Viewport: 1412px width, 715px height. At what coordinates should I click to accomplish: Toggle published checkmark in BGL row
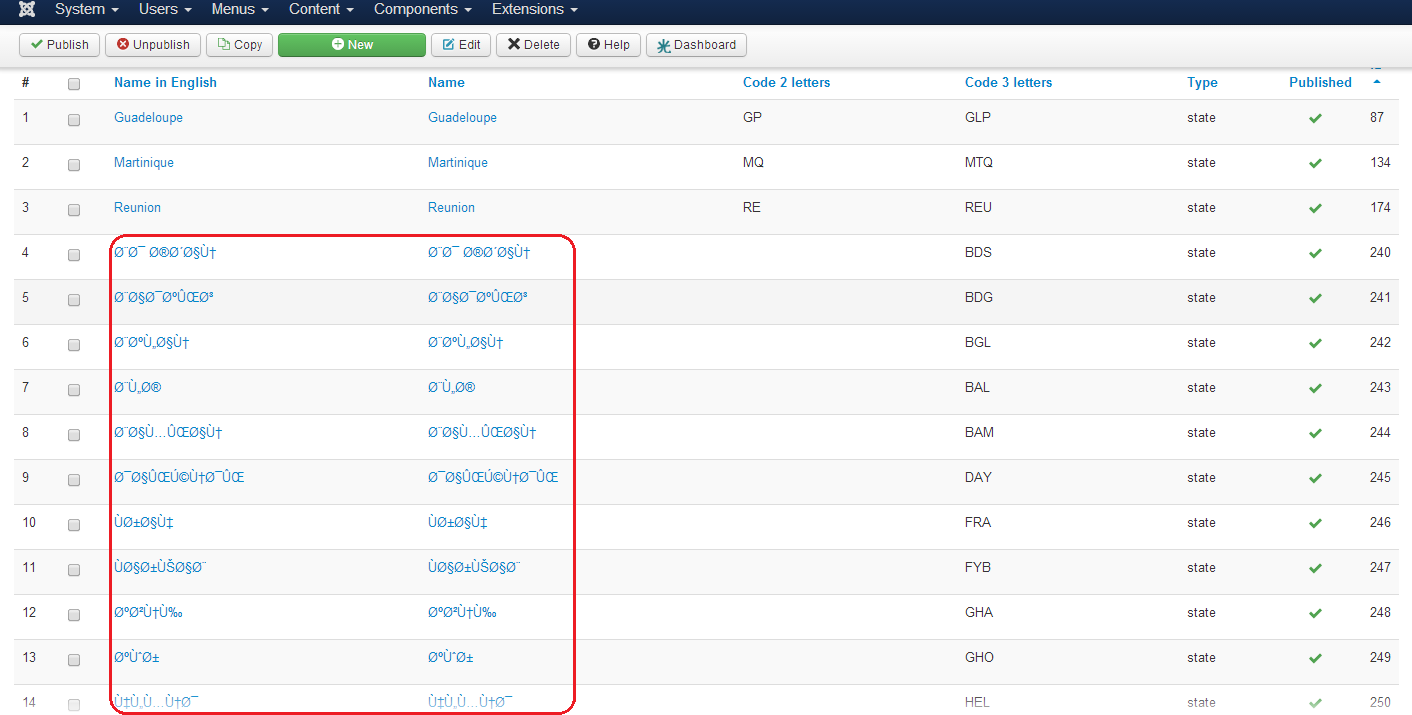(x=1315, y=343)
